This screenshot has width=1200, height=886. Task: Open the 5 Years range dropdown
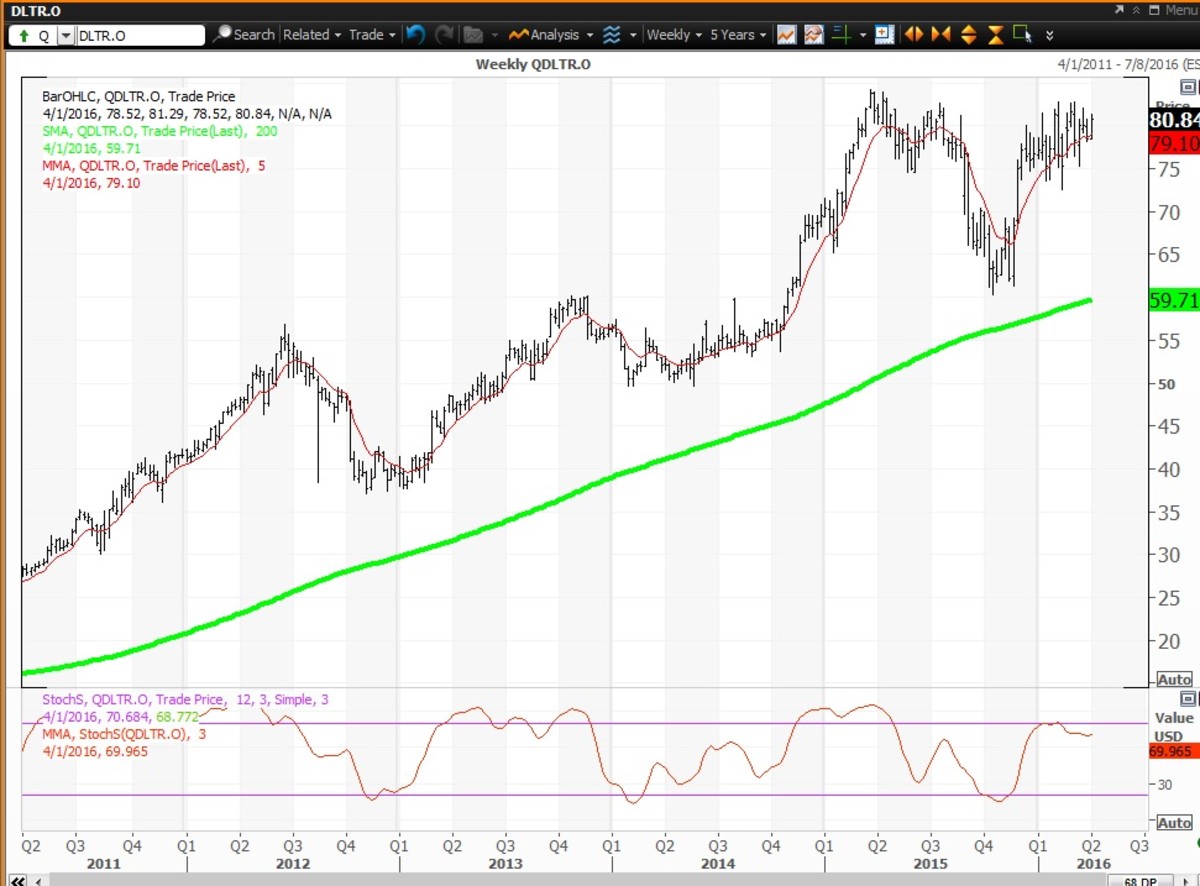(738, 34)
